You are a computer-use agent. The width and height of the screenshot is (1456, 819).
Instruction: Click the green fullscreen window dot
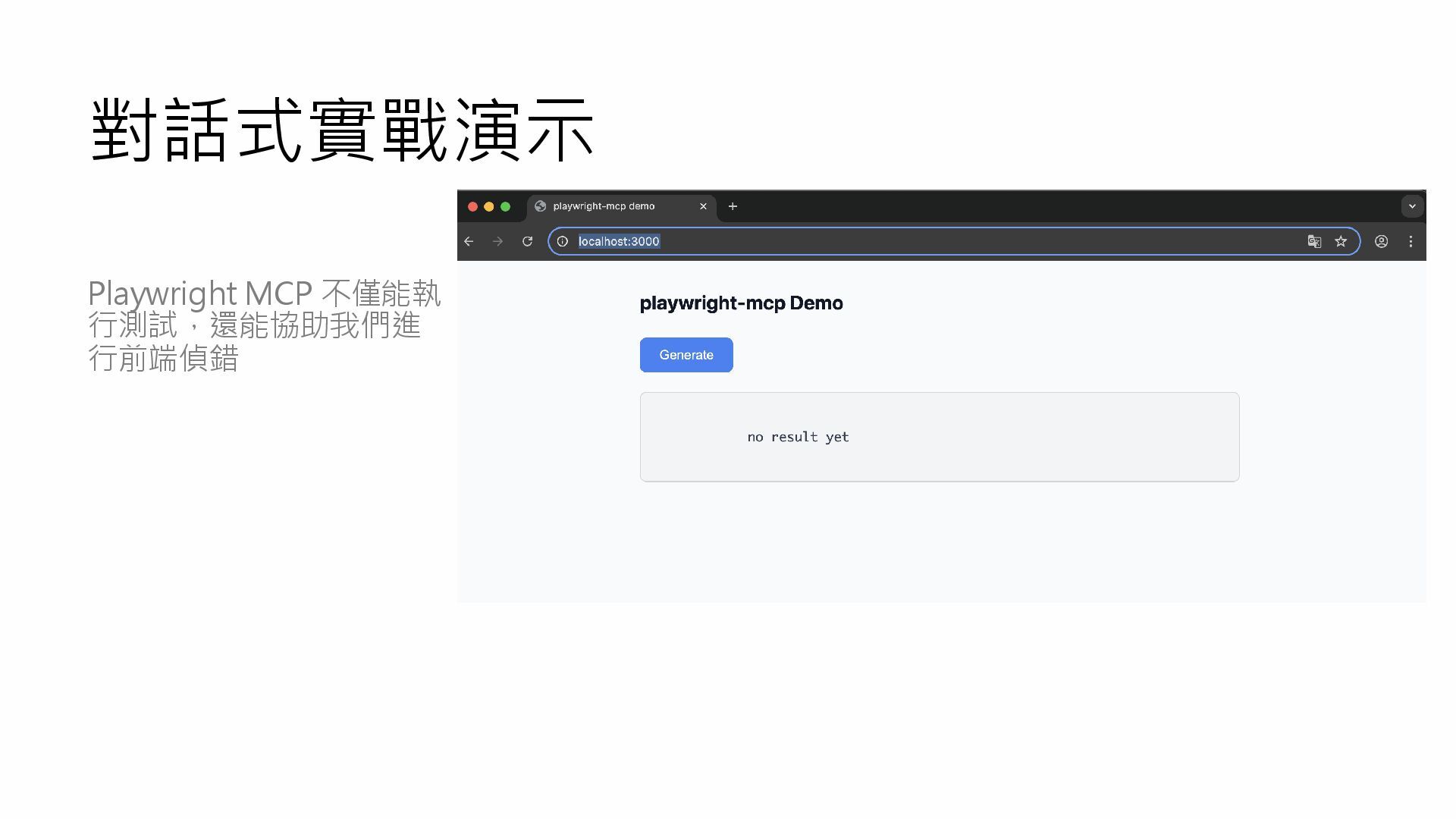(x=506, y=206)
